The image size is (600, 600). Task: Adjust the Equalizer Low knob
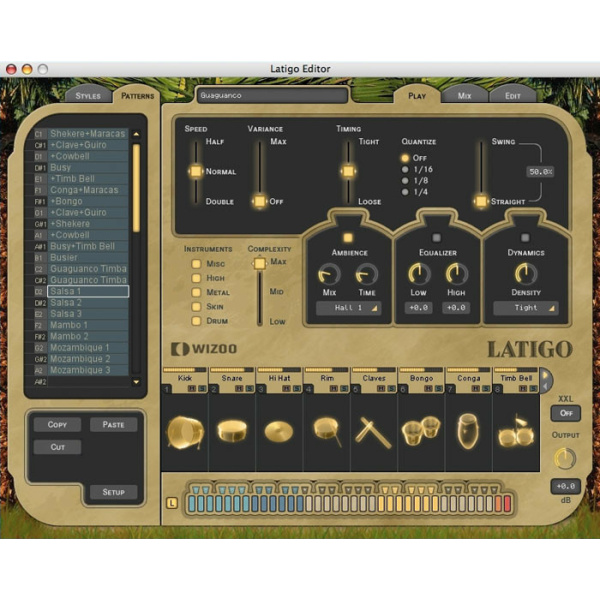[419, 274]
